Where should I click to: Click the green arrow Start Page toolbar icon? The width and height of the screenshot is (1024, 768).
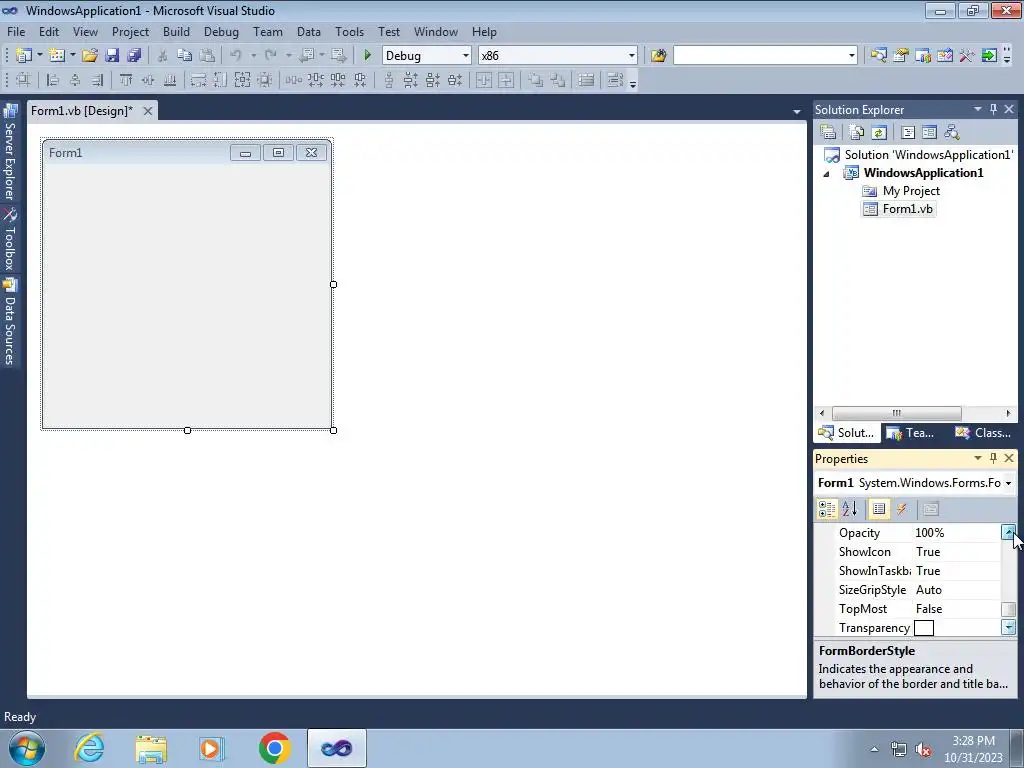coord(989,56)
